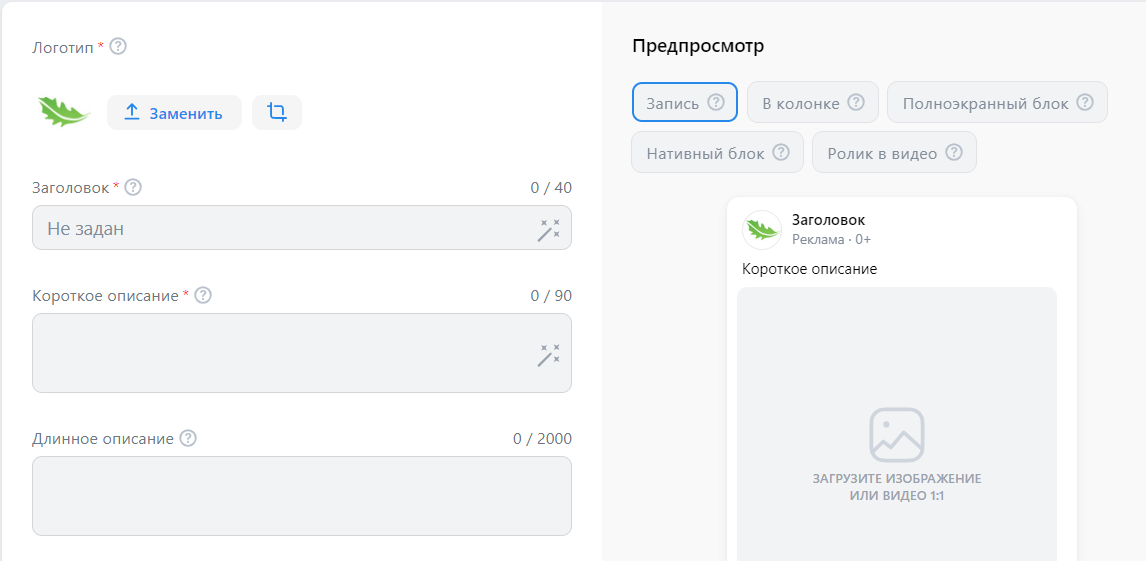Image resolution: width=1146 pixels, height=561 pixels.
Task: Click help icon on Полноэкранный блок tab
Action: click(x=1085, y=102)
